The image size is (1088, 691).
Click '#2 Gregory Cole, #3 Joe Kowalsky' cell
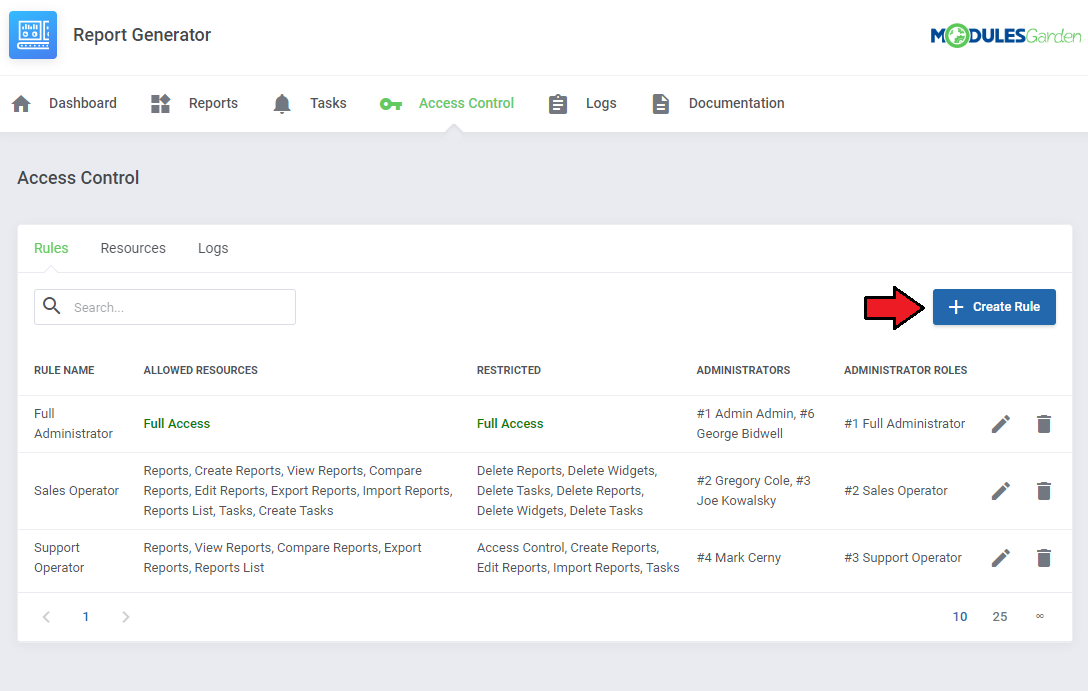754,491
